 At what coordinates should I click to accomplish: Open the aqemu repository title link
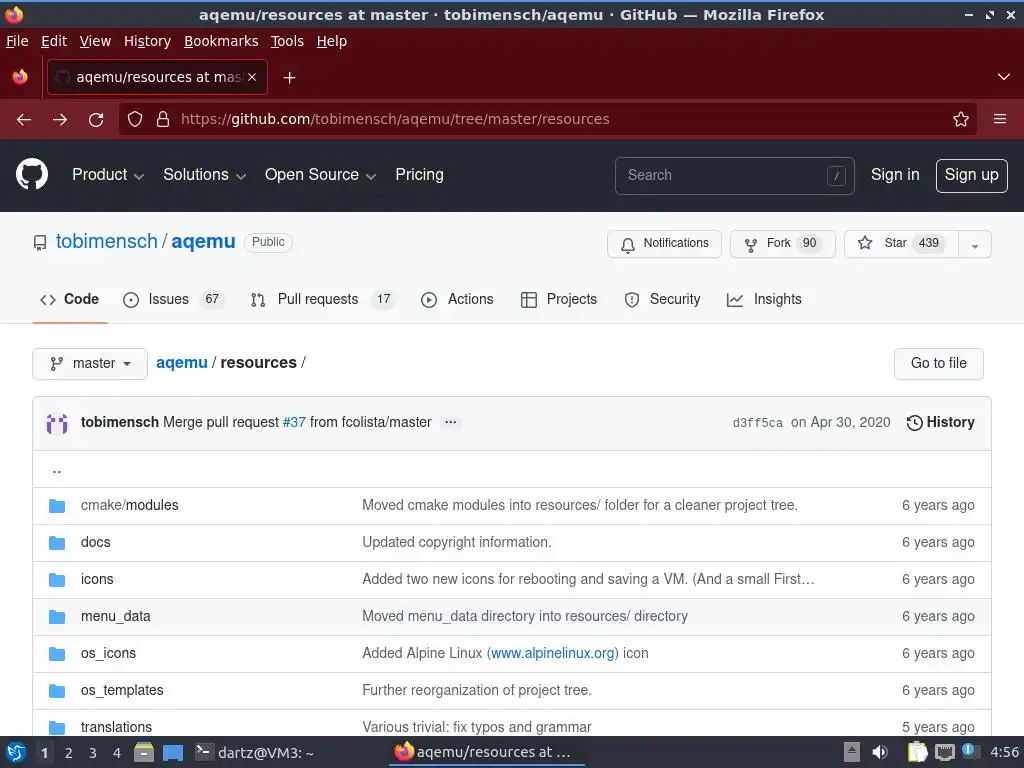(x=203, y=241)
